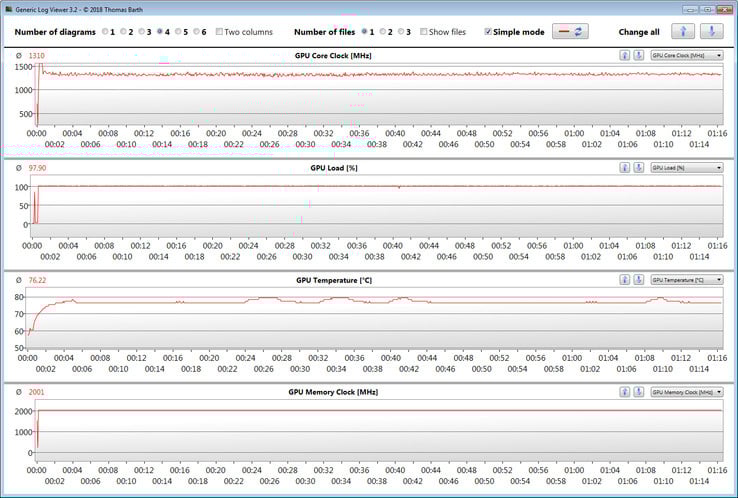This screenshot has height=498, width=738.
Task: Disable the Simple mode checkbox
Action: click(x=488, y=32)
